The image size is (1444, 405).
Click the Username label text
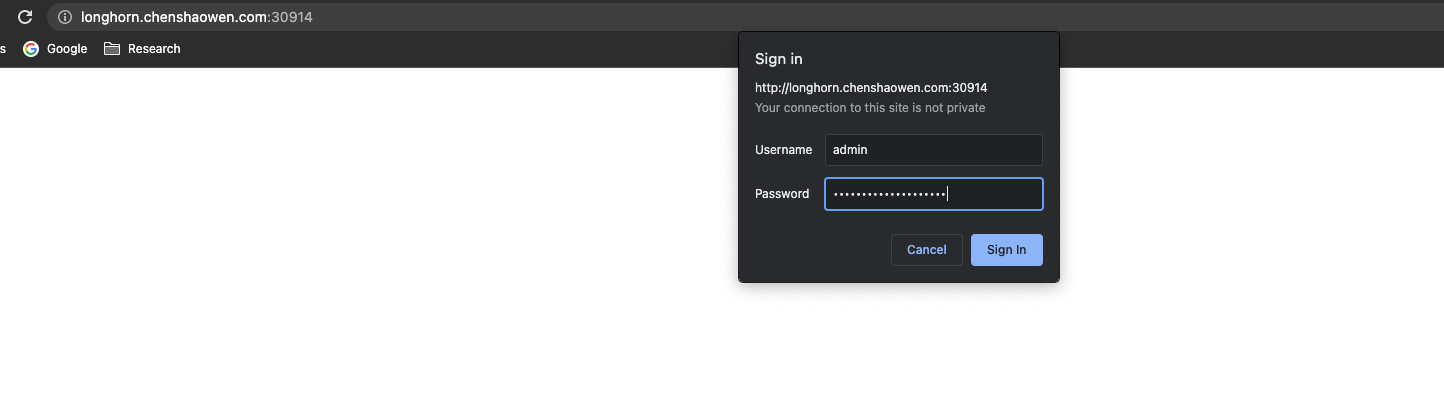(783, 150)
